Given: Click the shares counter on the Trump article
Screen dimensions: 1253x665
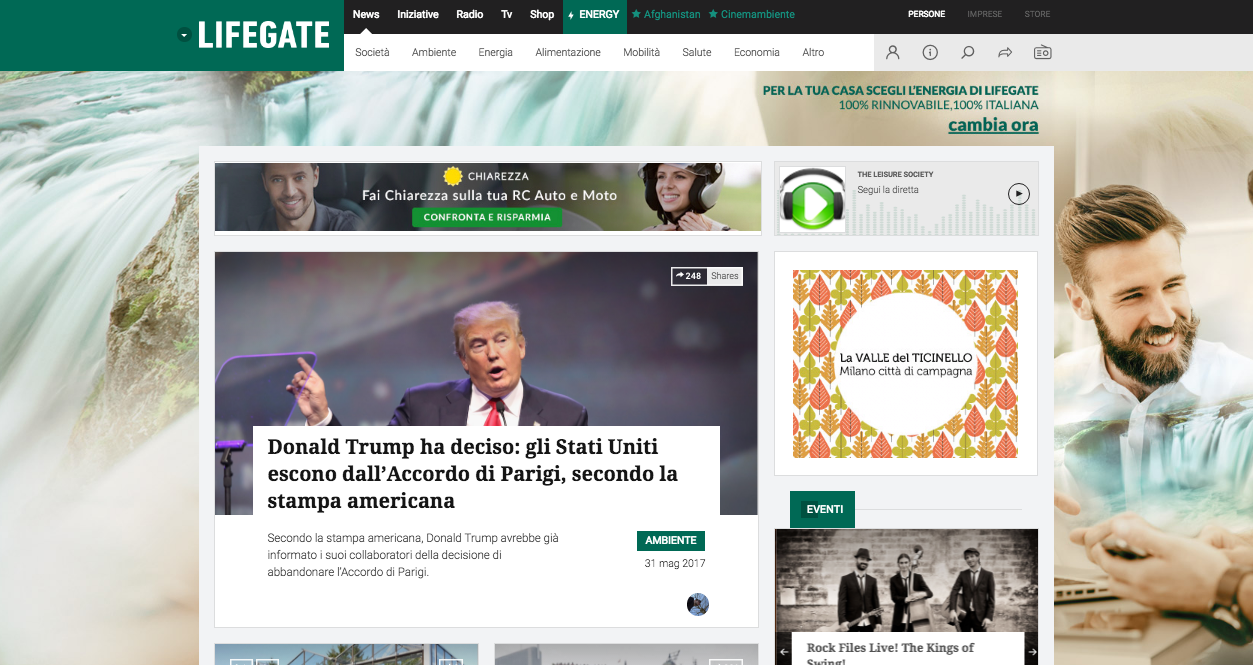Looking at the screenshot, I should pos(706,276).
